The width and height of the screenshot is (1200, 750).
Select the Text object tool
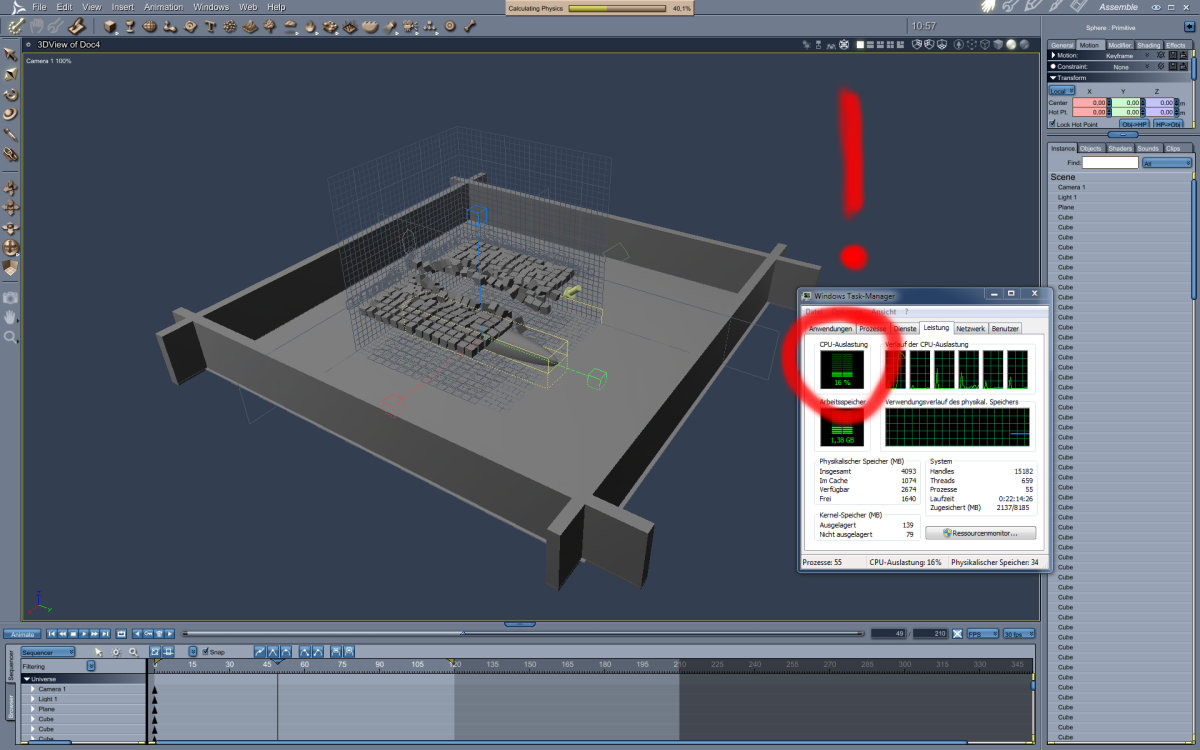pos(210,25)
